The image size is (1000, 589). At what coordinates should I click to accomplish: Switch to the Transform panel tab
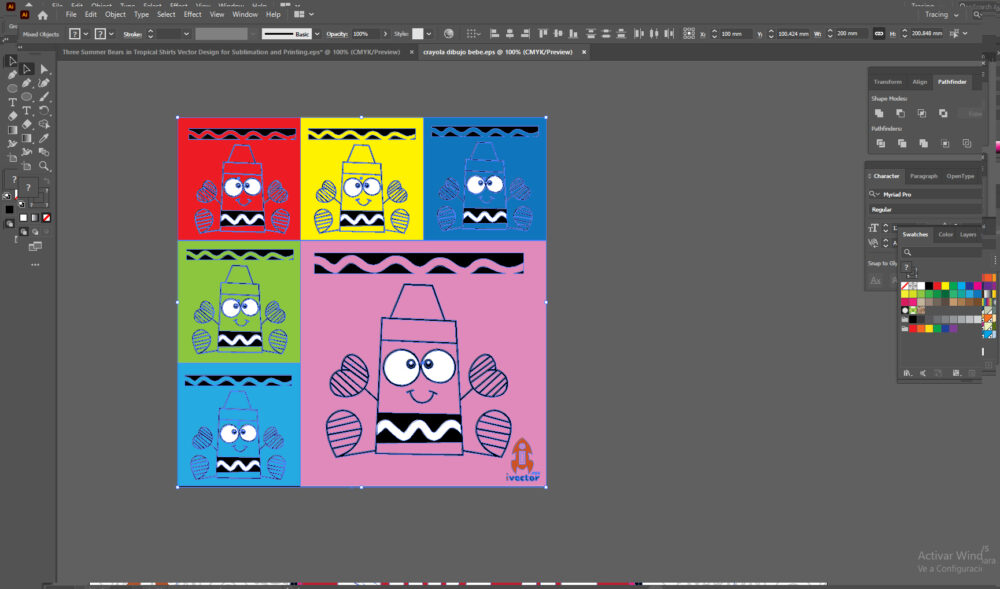pyautogui.click(x=888, y=82)
